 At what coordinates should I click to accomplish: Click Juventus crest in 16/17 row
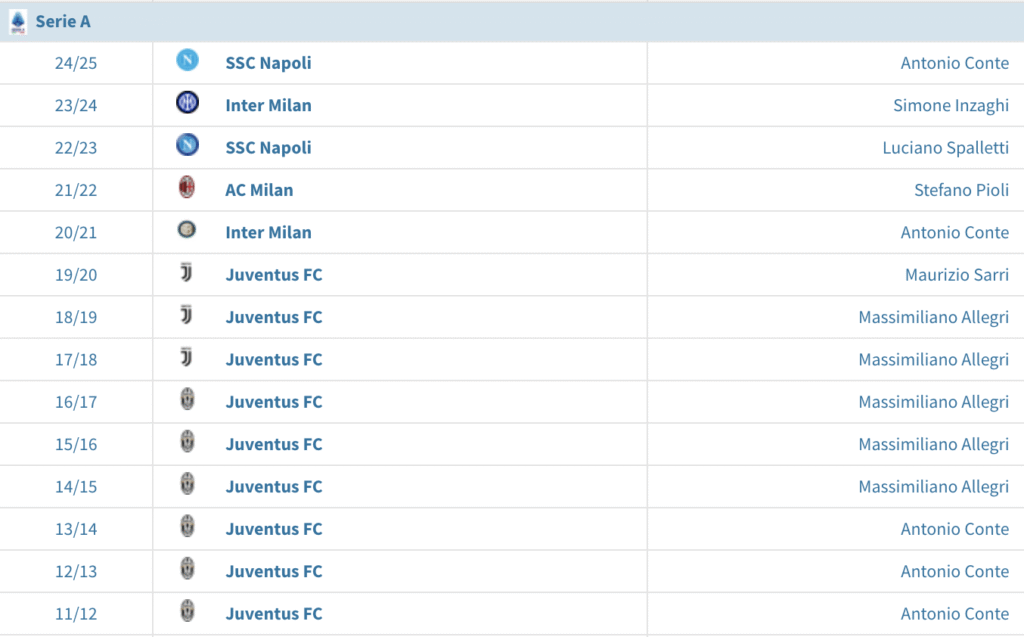point(187,400)
